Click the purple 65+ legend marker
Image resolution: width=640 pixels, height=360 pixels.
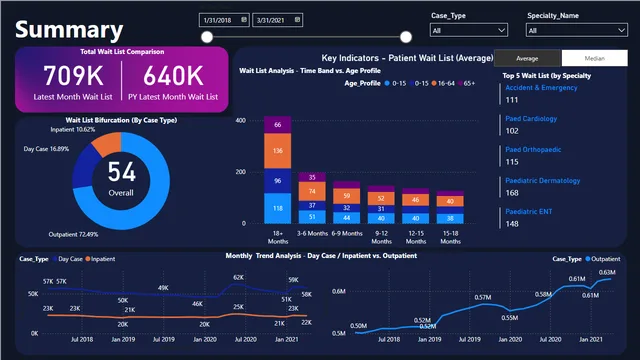[460, 83]
